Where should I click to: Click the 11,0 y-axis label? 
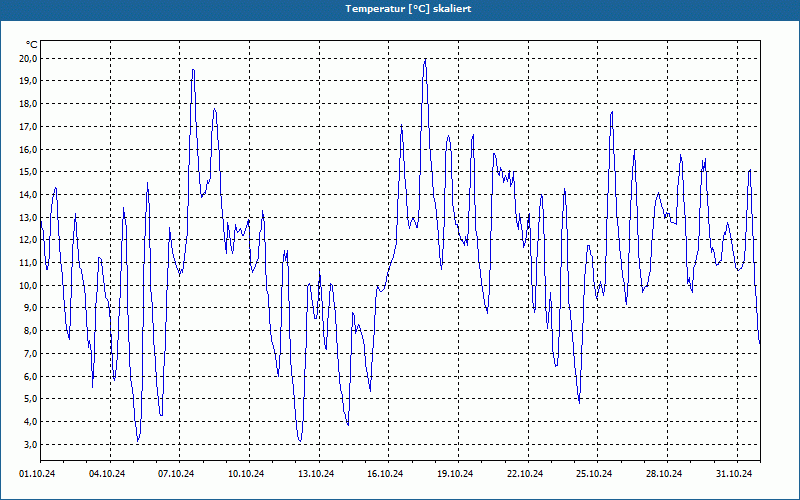pos(28,263)
